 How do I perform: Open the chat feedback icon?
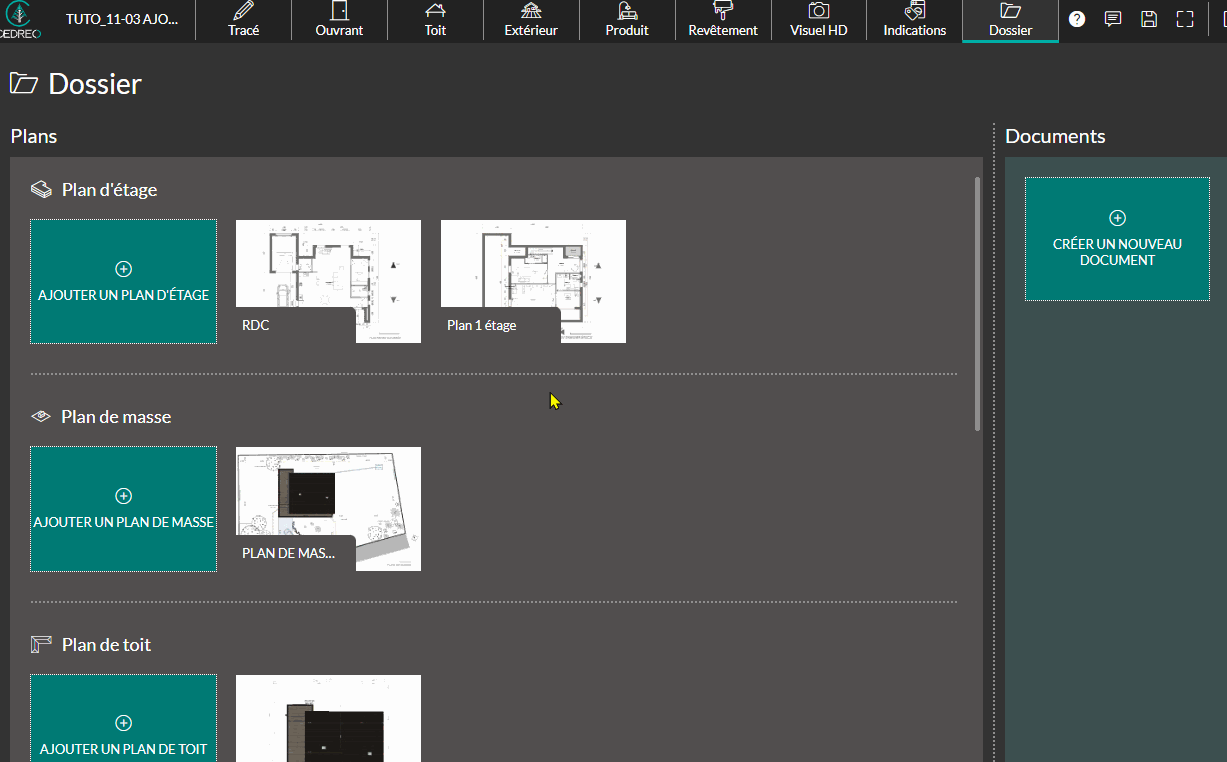tap(1113, 19)
